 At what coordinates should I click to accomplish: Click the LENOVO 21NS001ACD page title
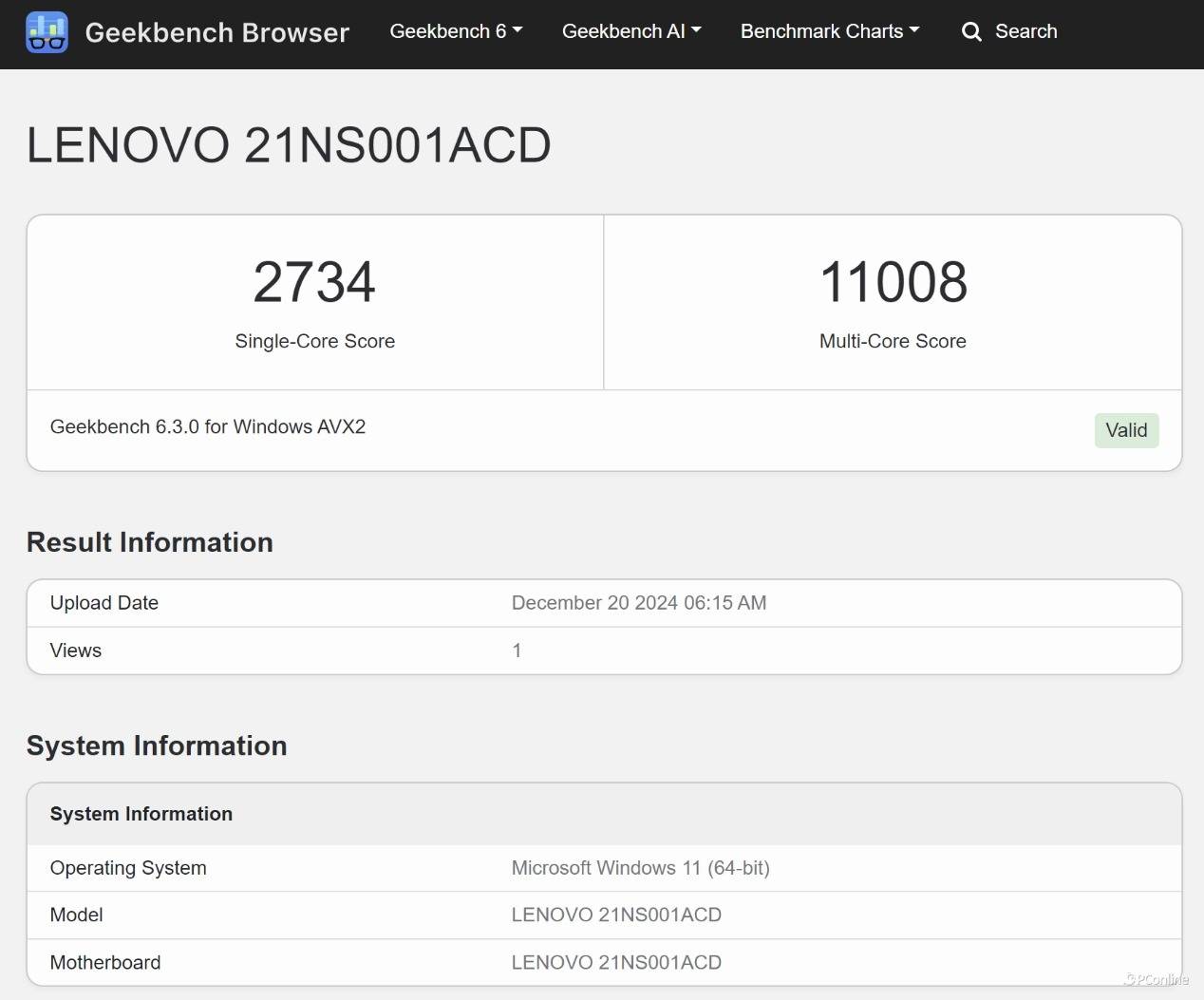coord(289,145)
